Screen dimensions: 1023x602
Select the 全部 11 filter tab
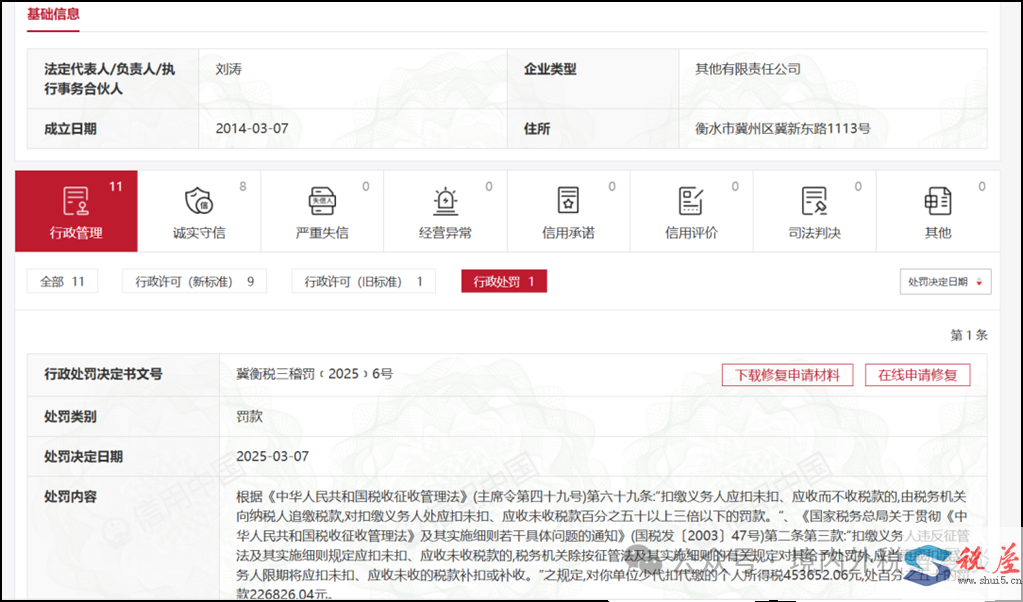(x=62, y=282)
